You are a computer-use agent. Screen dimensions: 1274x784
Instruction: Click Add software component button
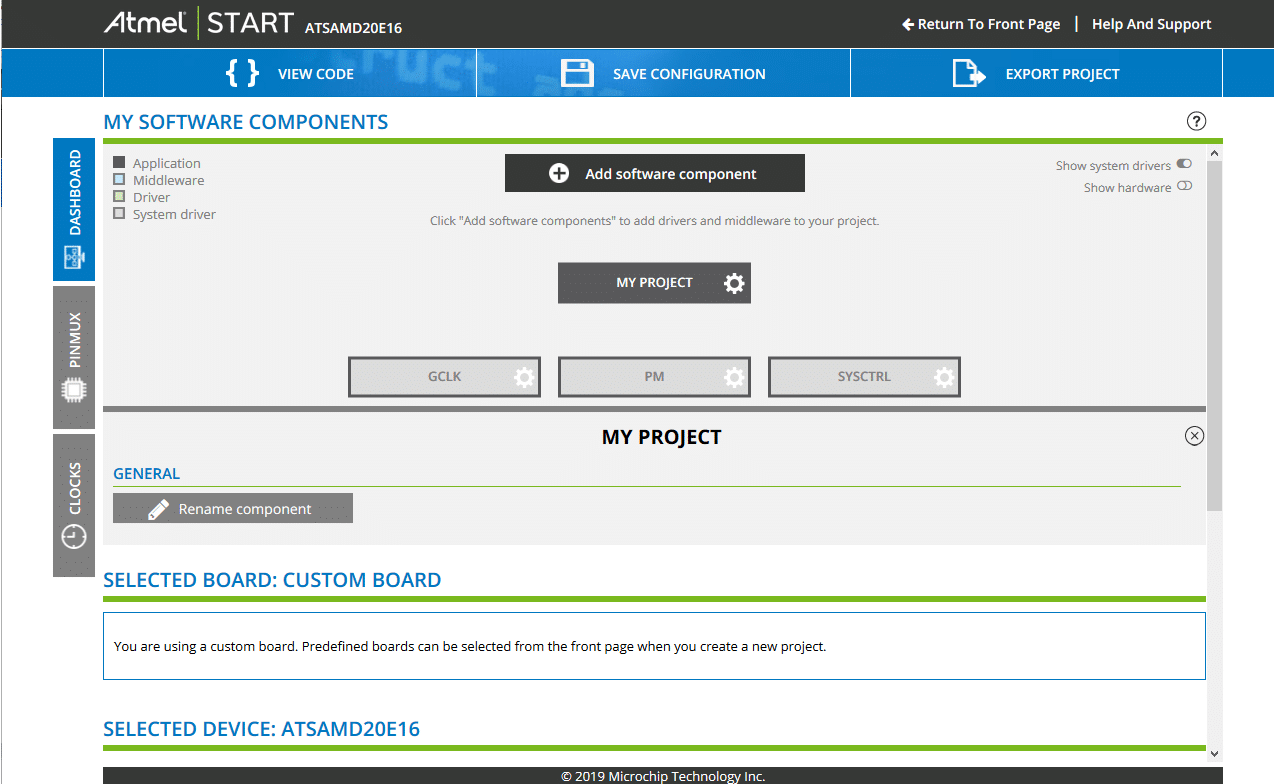(x=655, y=173)
